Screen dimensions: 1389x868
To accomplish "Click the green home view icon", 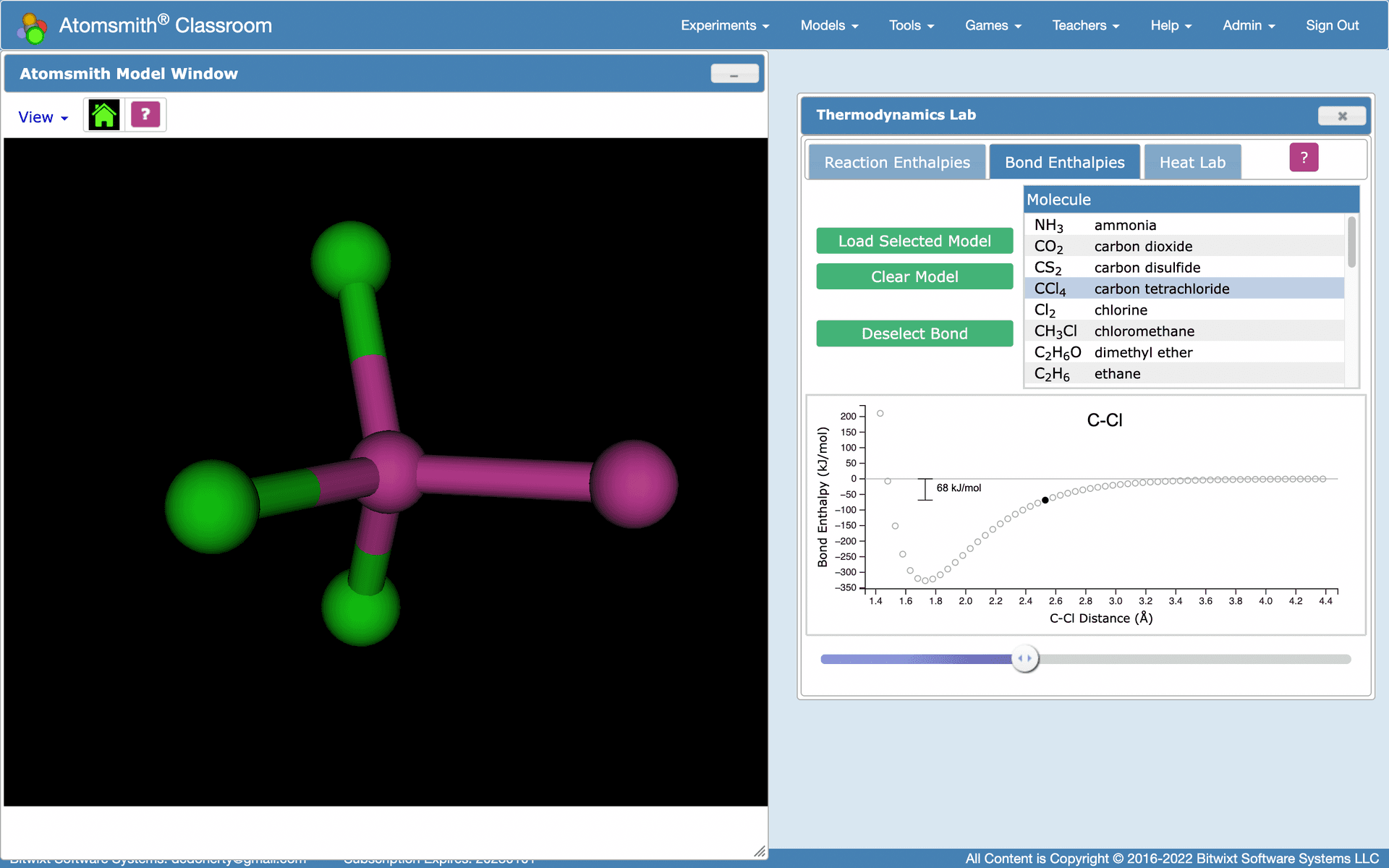I will coord(104,115).
